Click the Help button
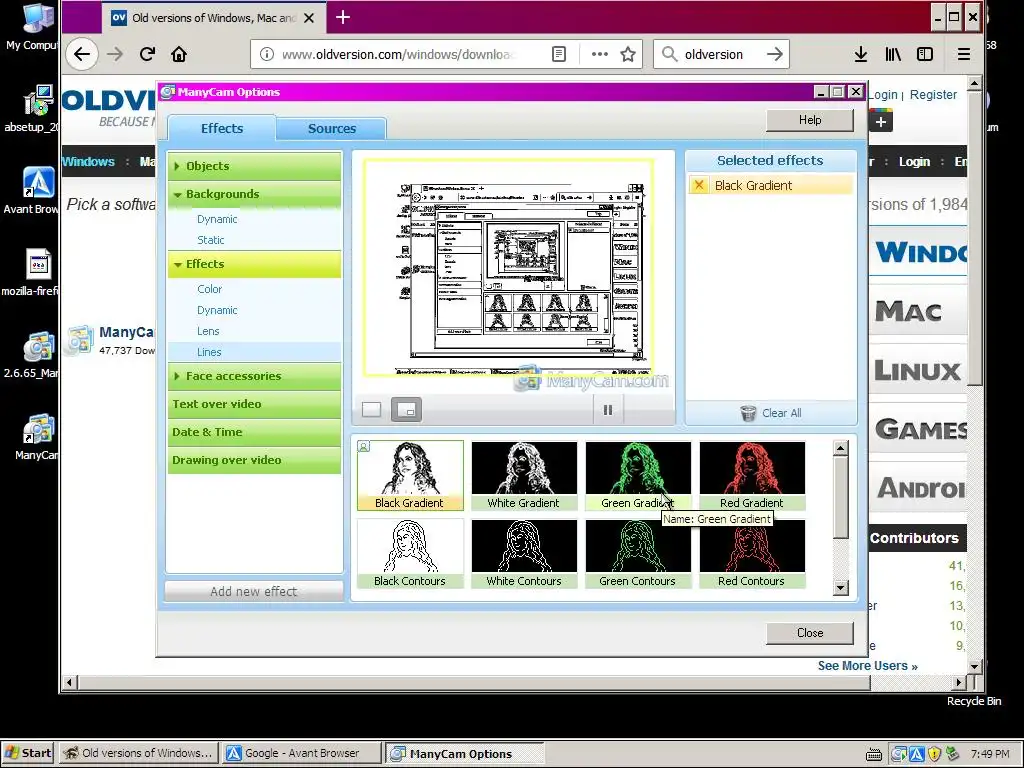This screenshot has height=768, width=1024. [x=810, y=120]
